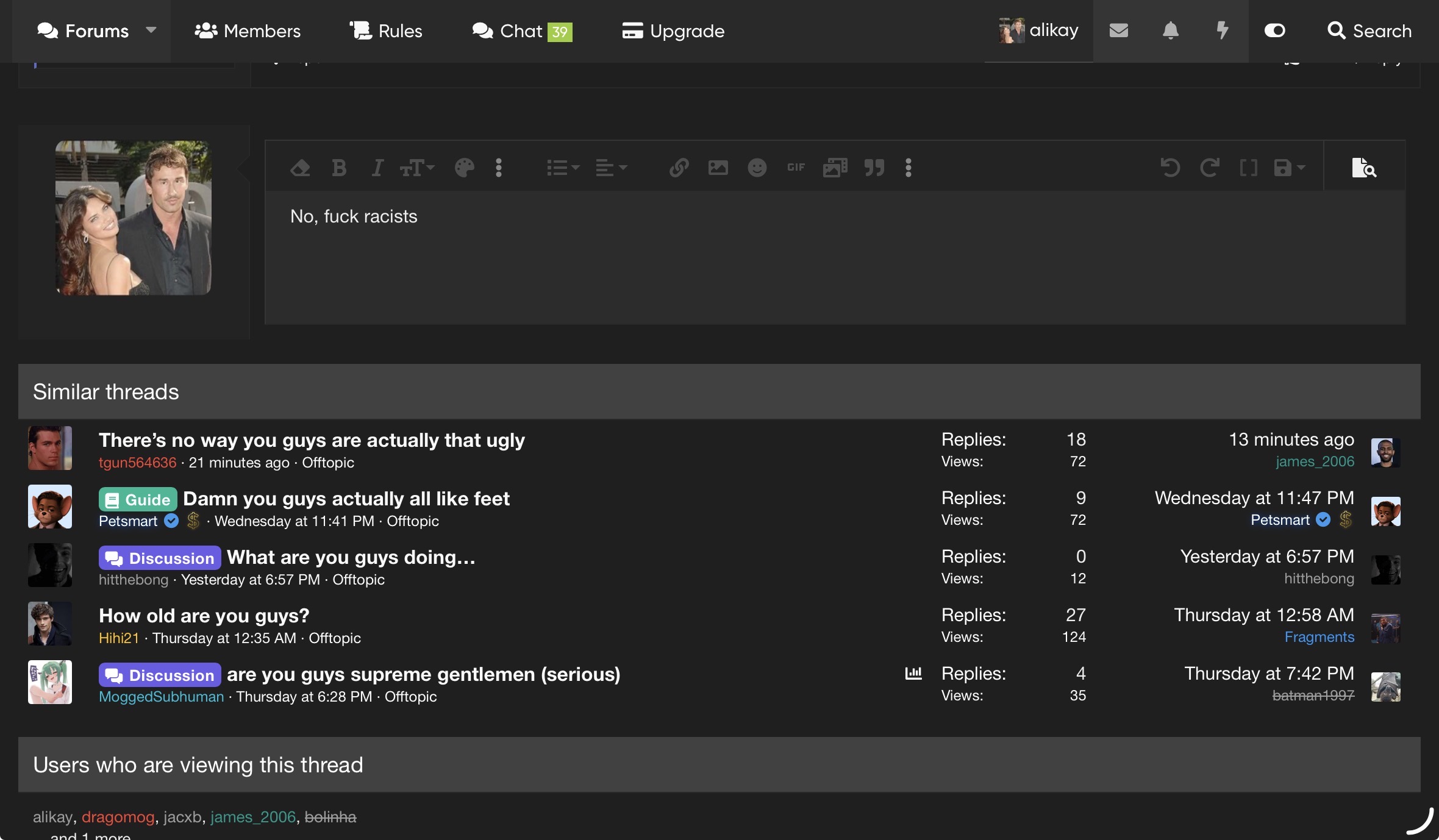Viewport: 1439px width, 840px height.
Task: Undo the last edit in the editor
Action: tap(1170, 168)
